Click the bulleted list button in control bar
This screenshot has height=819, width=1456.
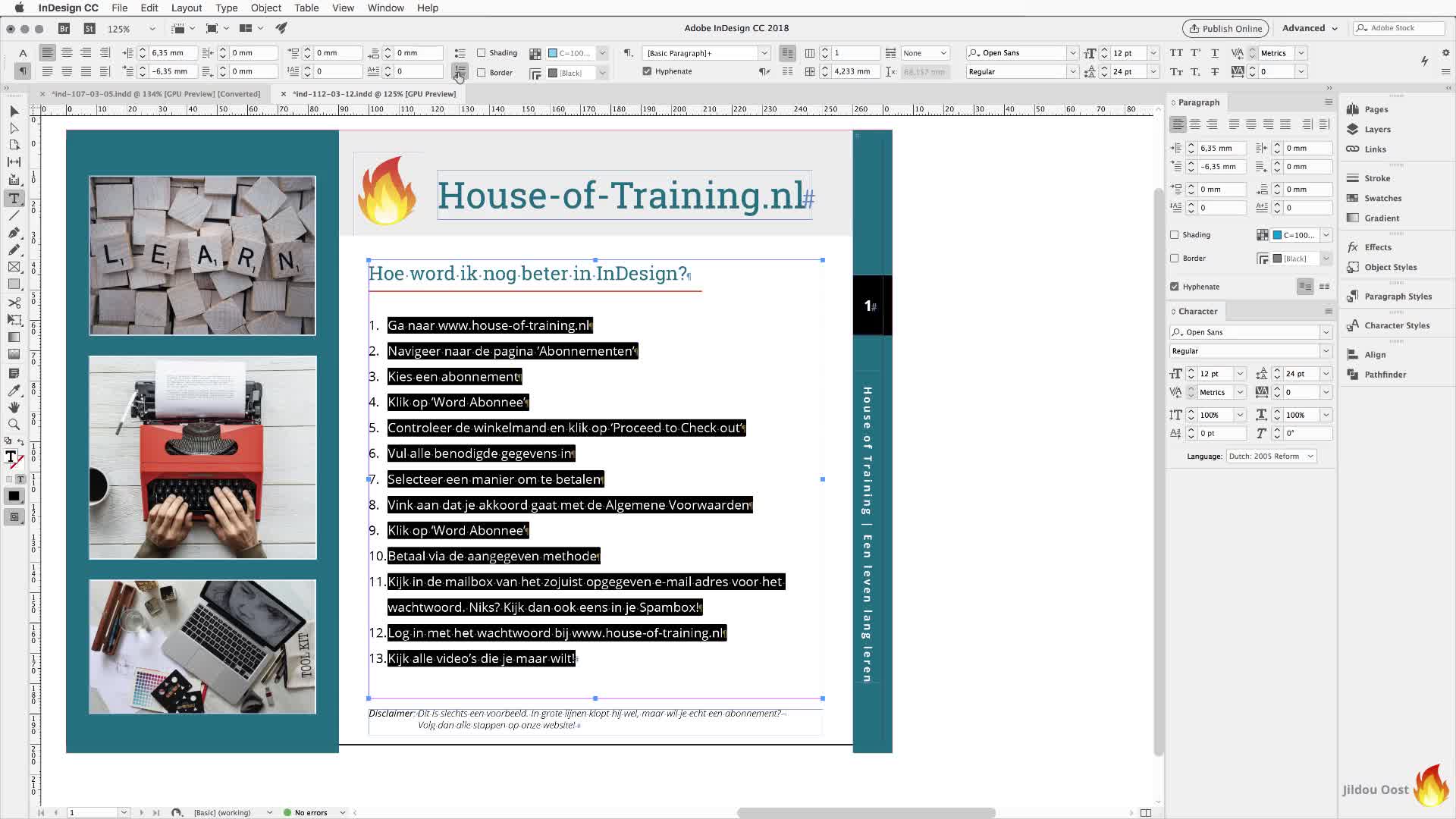click(460, 53)
